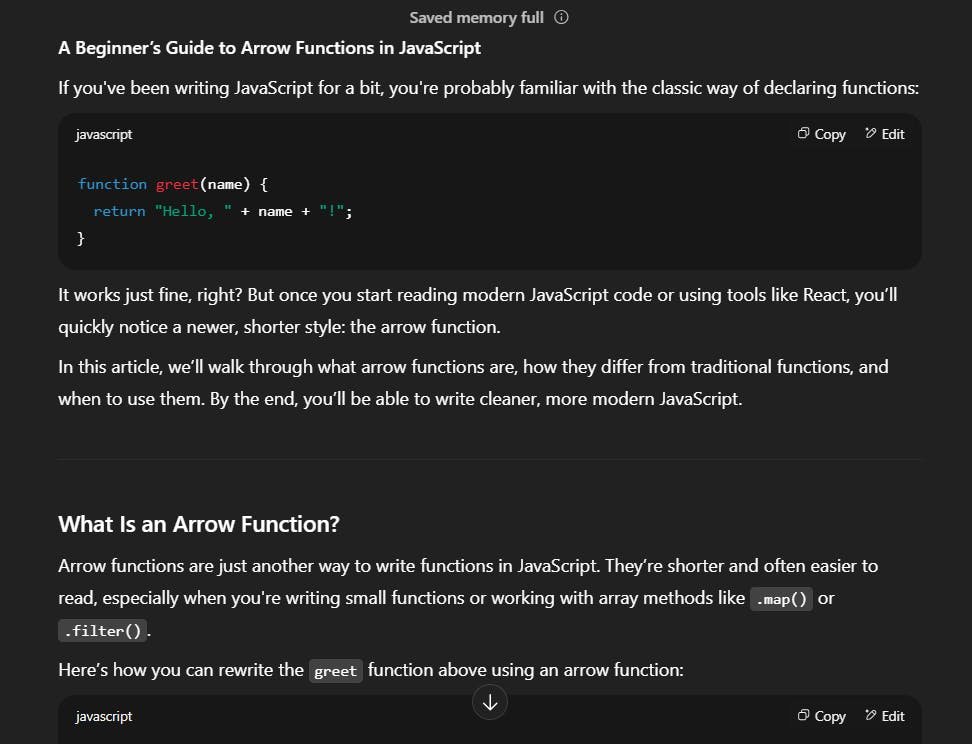Select the greet inline code chip
The width and height of the screenshot is (972, 744).
(335, 671)
